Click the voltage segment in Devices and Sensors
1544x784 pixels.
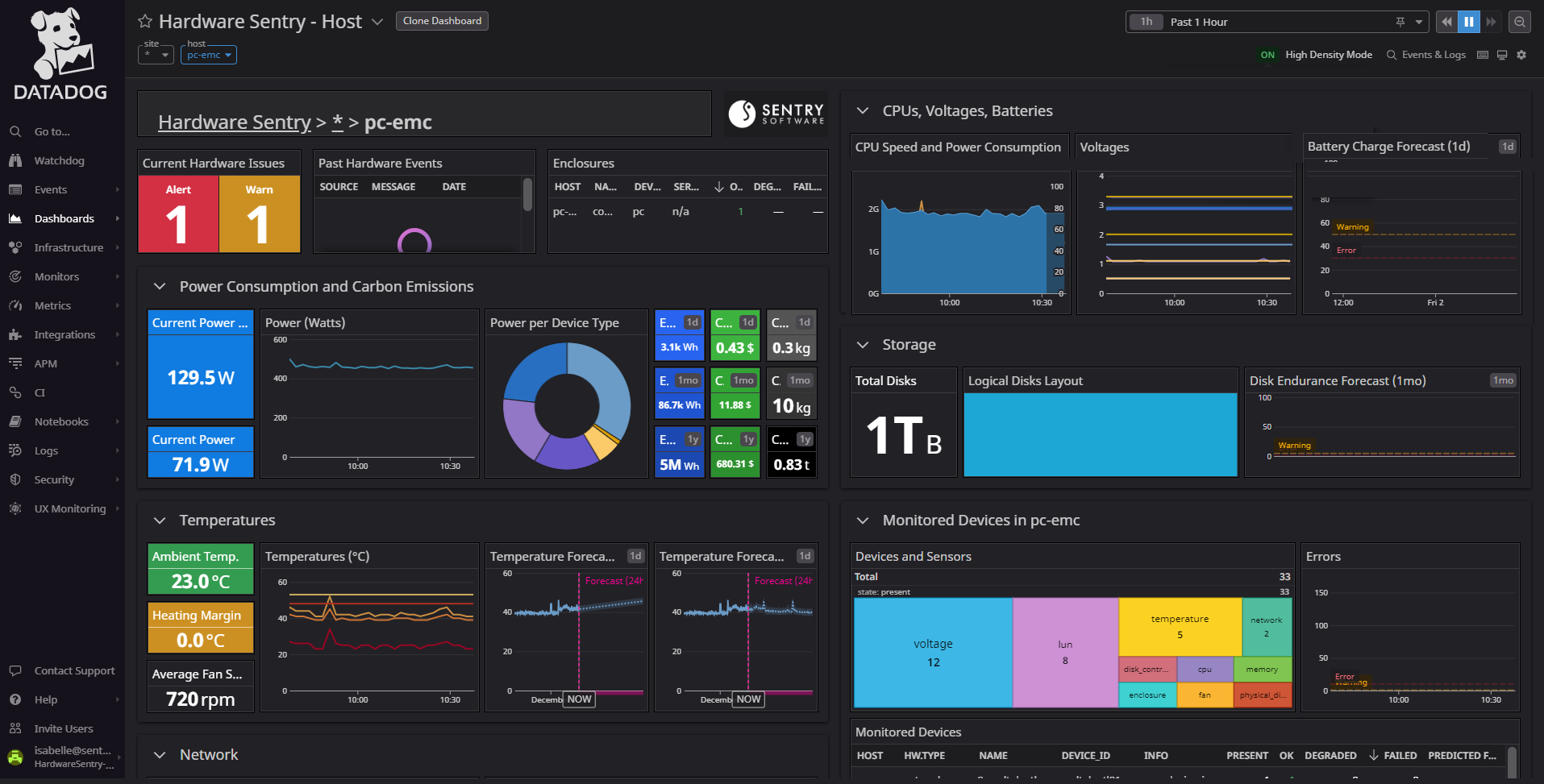coord(933,653)
